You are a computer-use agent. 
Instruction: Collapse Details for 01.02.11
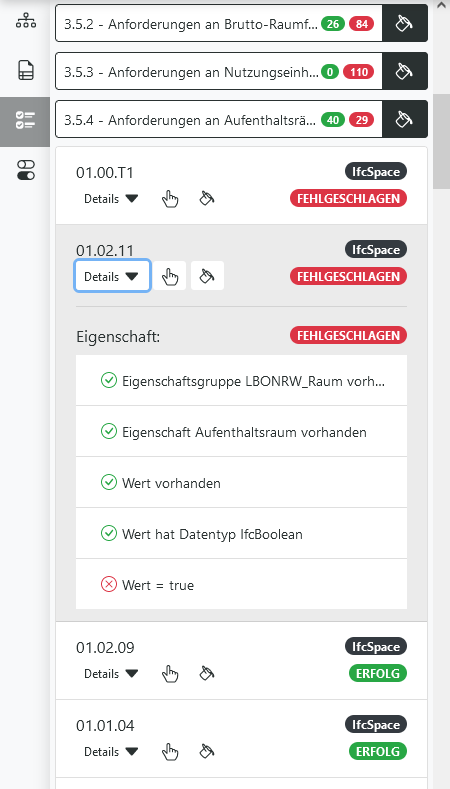click(112, 276)
